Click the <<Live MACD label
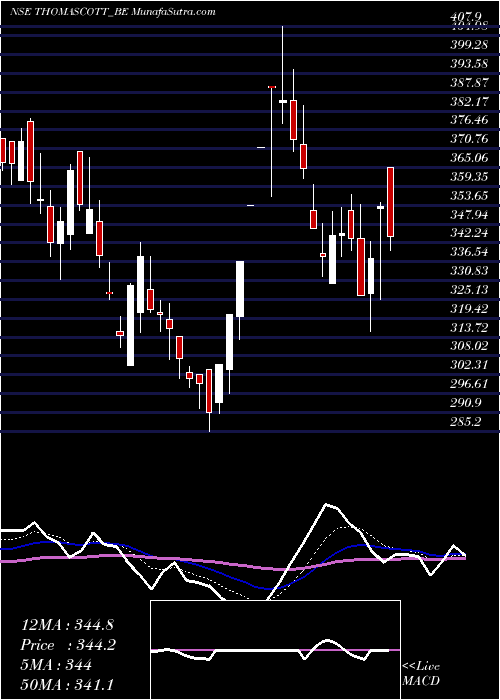 tap(421, 673)
